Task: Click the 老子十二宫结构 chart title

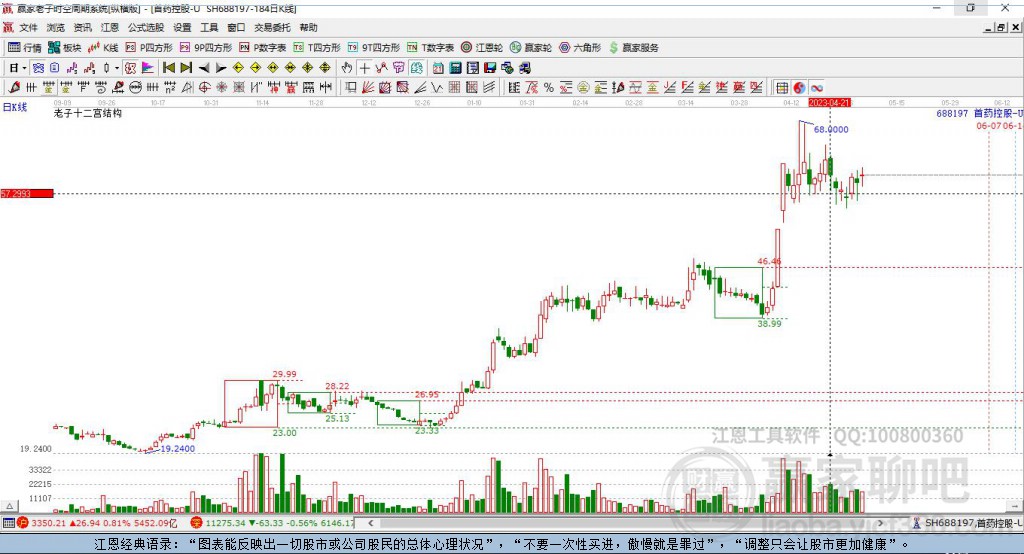Action: click(x=88, y=113)
